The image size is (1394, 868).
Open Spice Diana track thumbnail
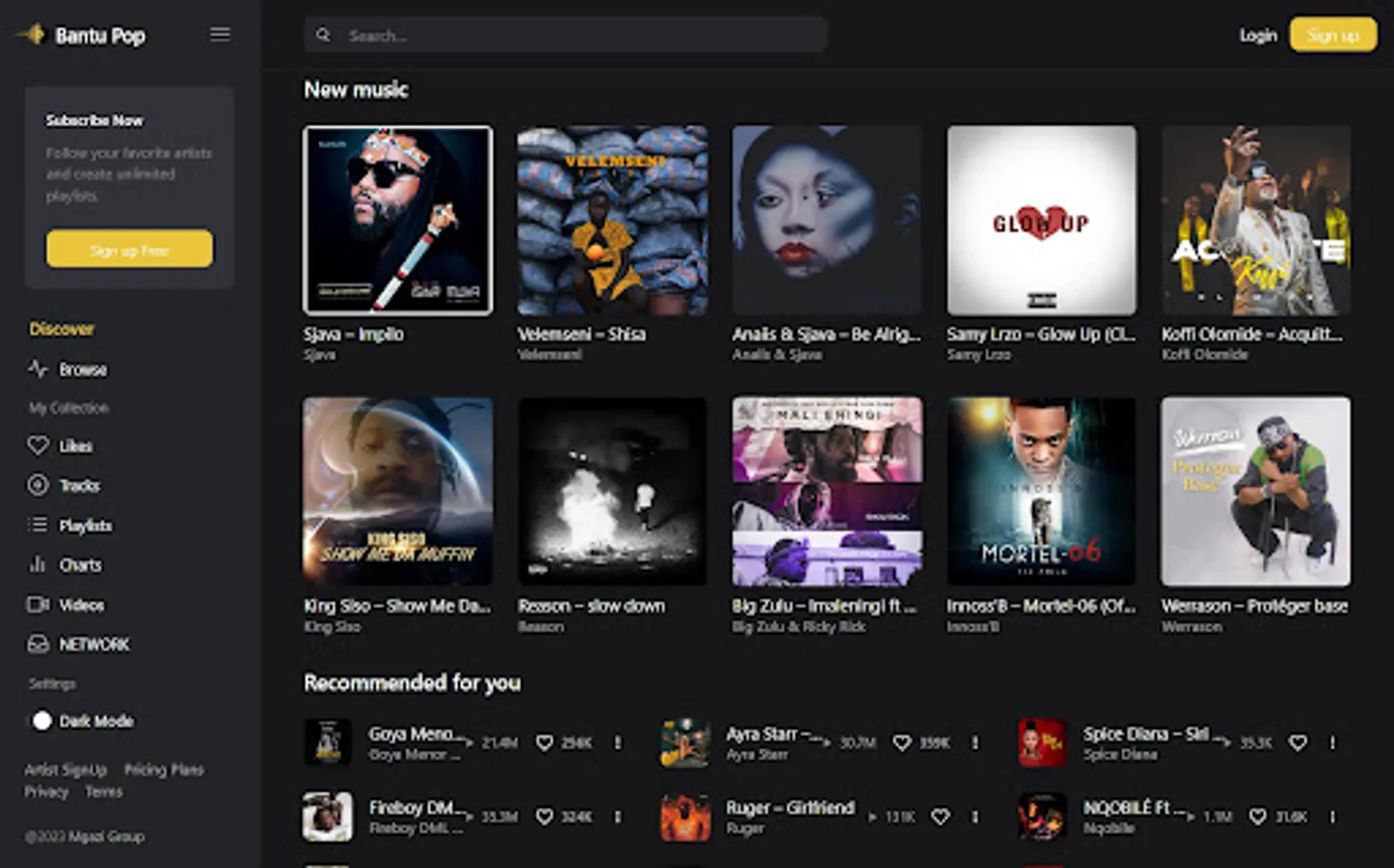click(1042, 743)
